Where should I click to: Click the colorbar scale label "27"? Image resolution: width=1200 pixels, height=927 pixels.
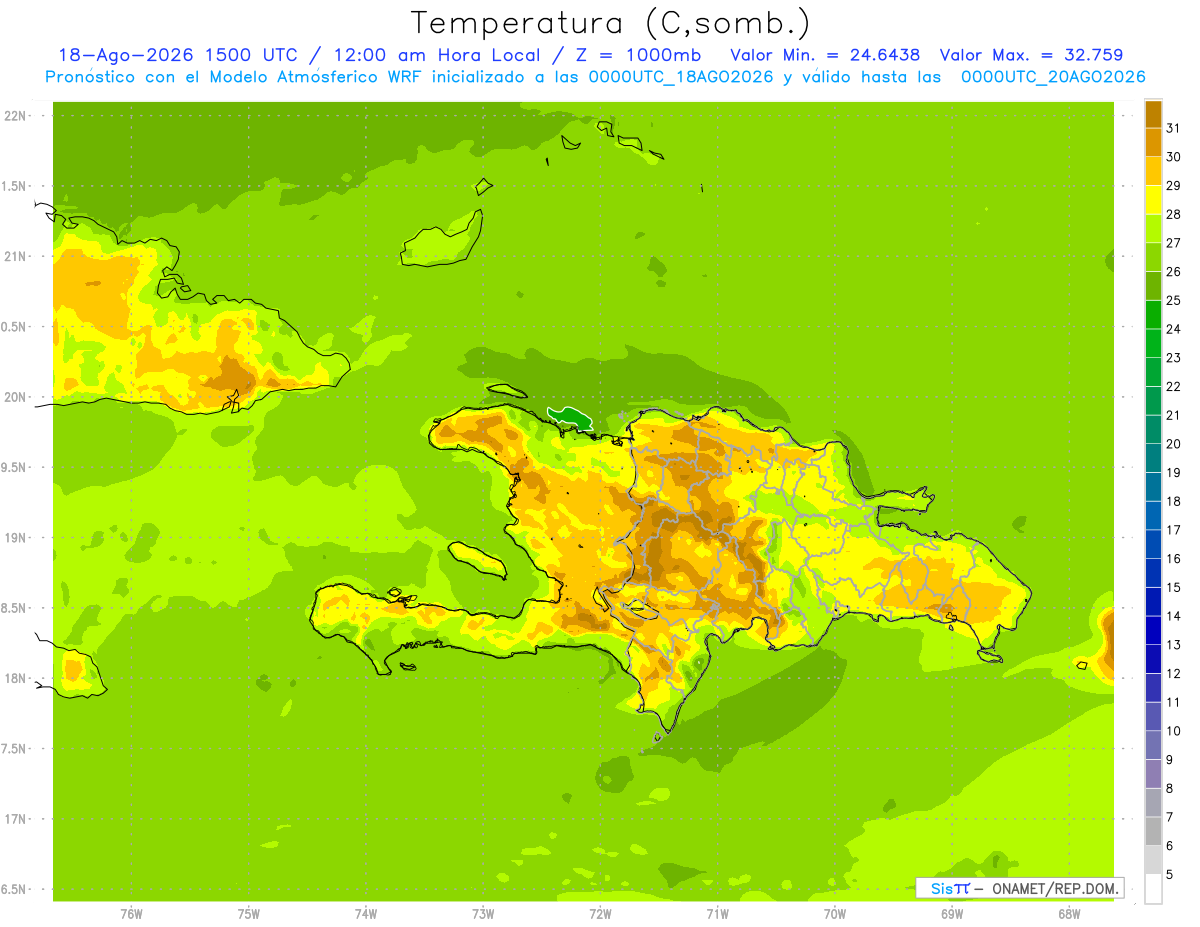click(x=1173, y=243)
